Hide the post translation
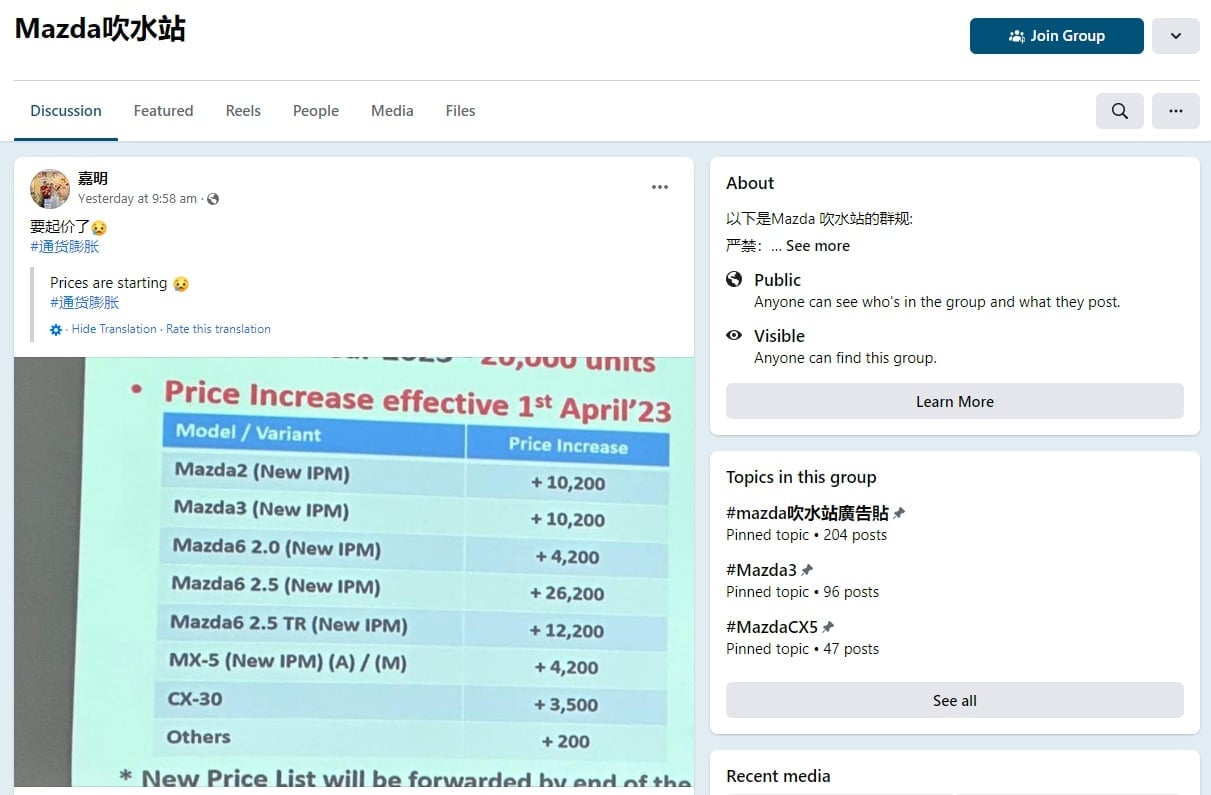Image resolution: width=1211 pixels, height=795 pixels. pyautogui.click(x=114, y=329)
